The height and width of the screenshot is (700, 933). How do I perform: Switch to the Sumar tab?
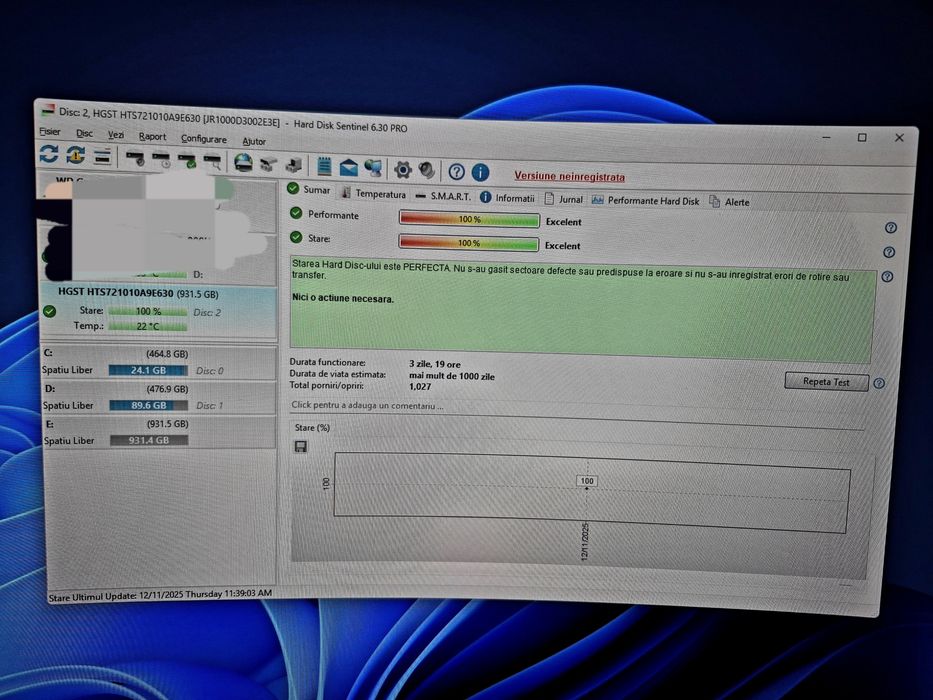point(309,190)
